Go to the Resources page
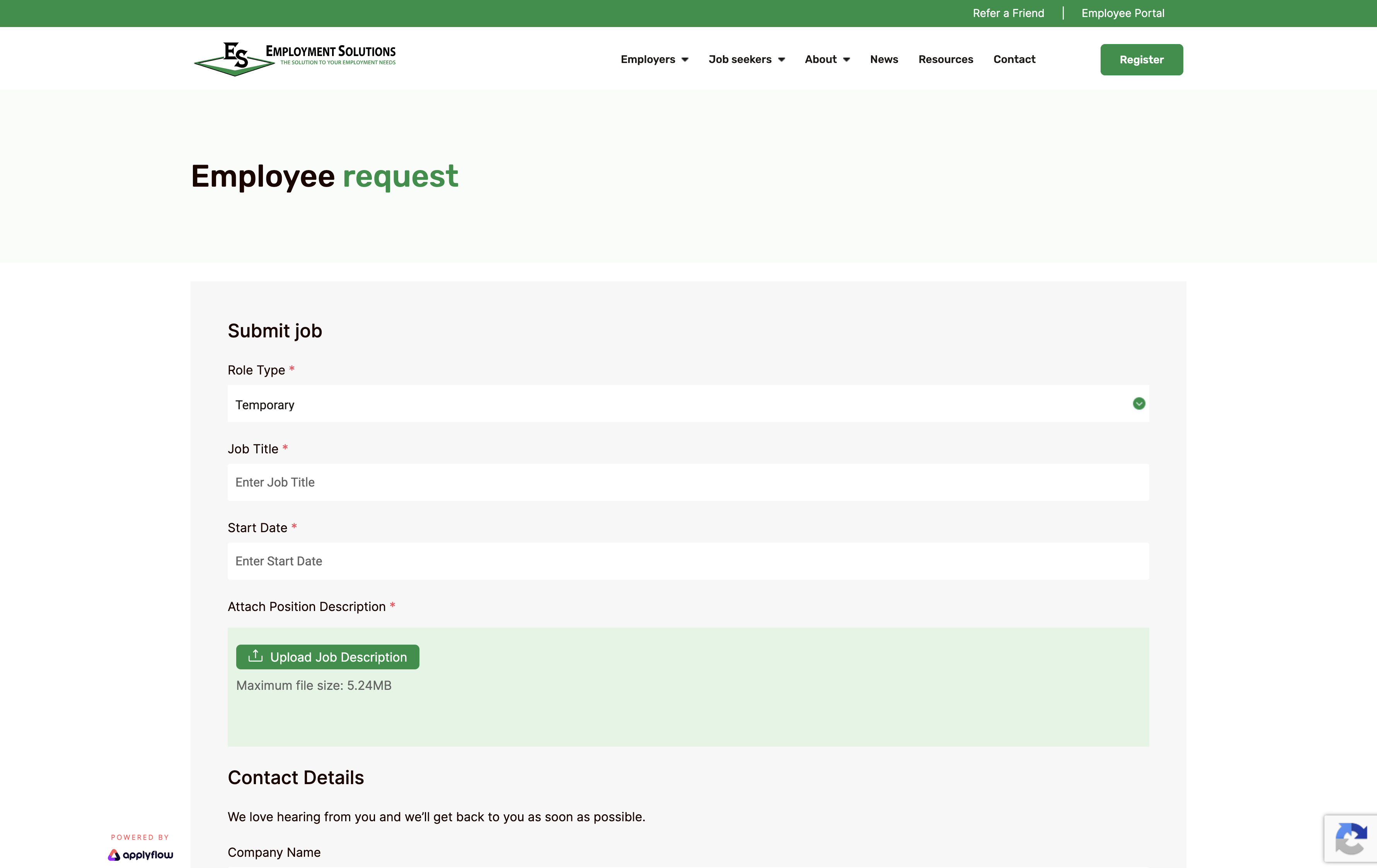Viewport: 1377px width, 868px height. point(945,60)
